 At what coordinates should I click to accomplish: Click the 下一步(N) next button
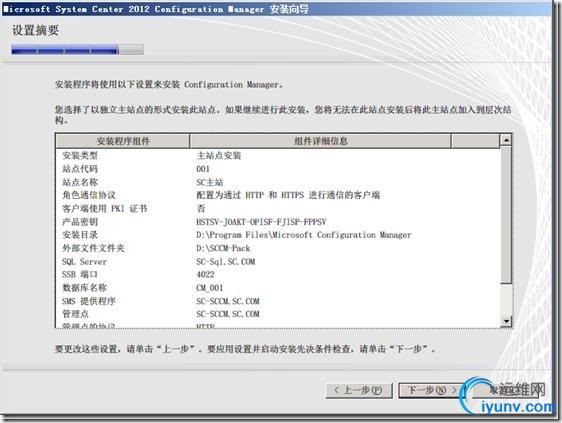point(431,390)
